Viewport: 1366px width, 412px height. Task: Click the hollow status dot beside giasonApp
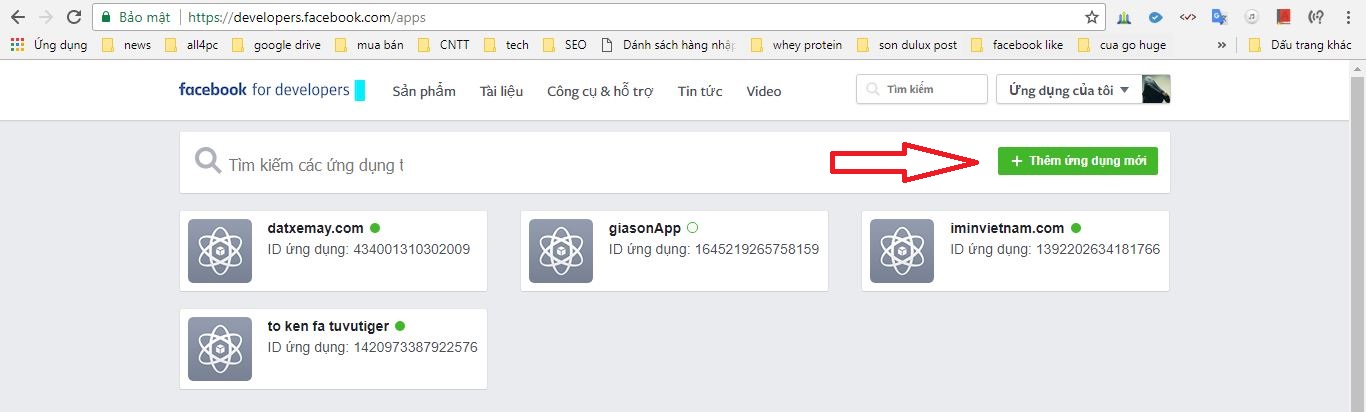point(692,228)
